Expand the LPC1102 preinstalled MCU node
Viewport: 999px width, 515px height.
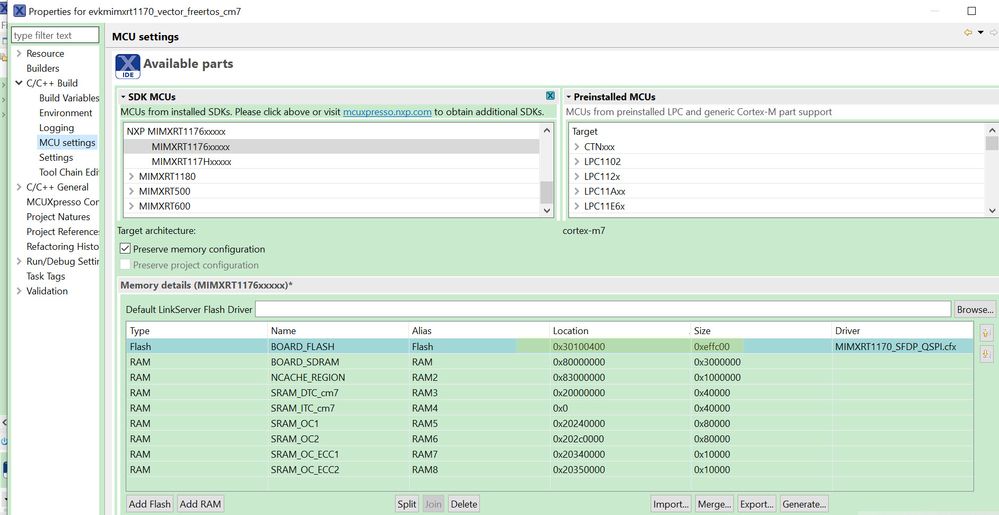pyautogui.click(x=577, y=161)
